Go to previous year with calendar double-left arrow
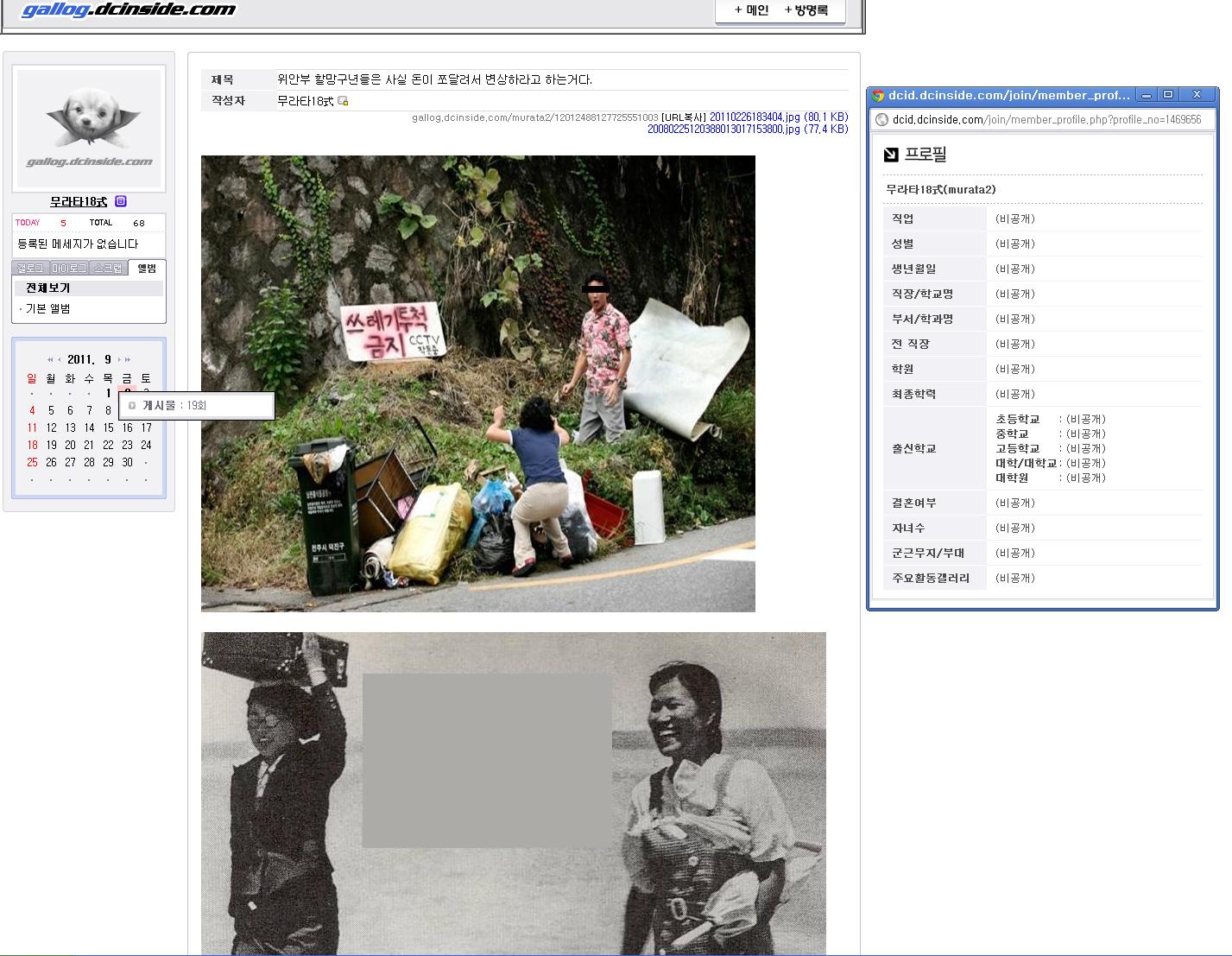Screen dimensions: 1232x956 (50, 359)
